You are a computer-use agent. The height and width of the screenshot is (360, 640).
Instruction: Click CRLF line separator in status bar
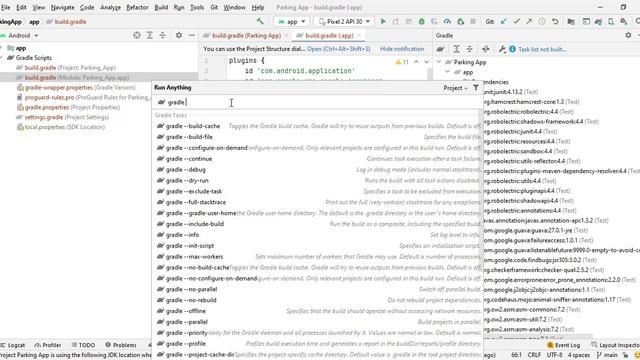tap(534, 355)
